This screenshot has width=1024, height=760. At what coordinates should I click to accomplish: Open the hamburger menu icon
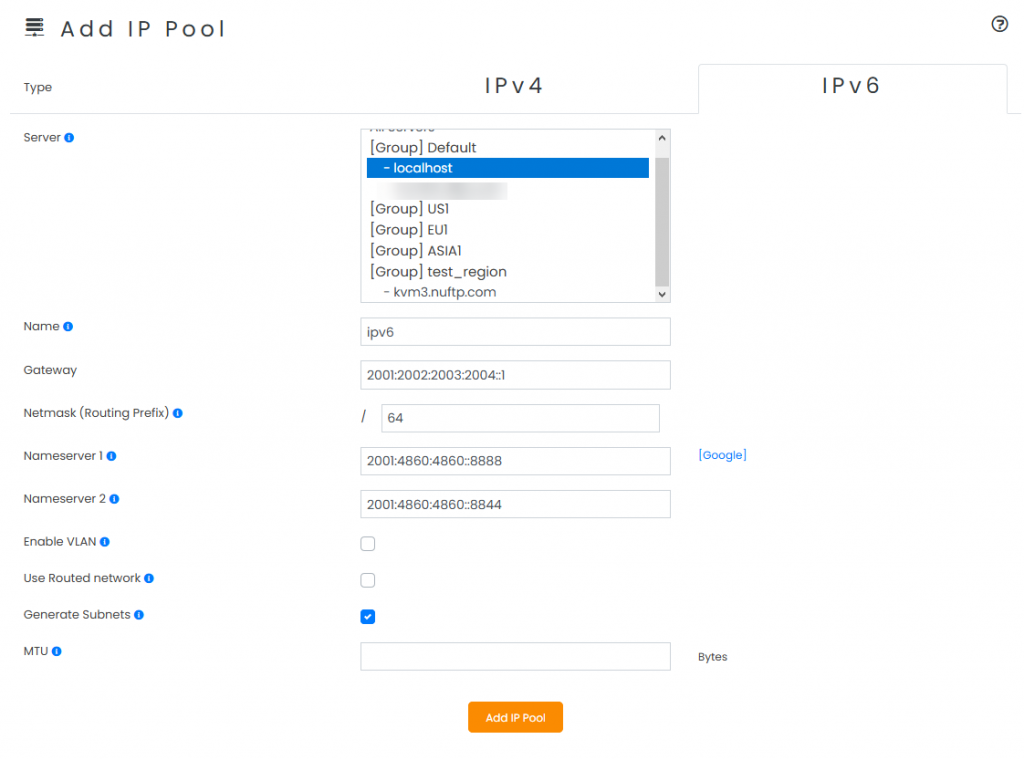click(x=33, y=26)
